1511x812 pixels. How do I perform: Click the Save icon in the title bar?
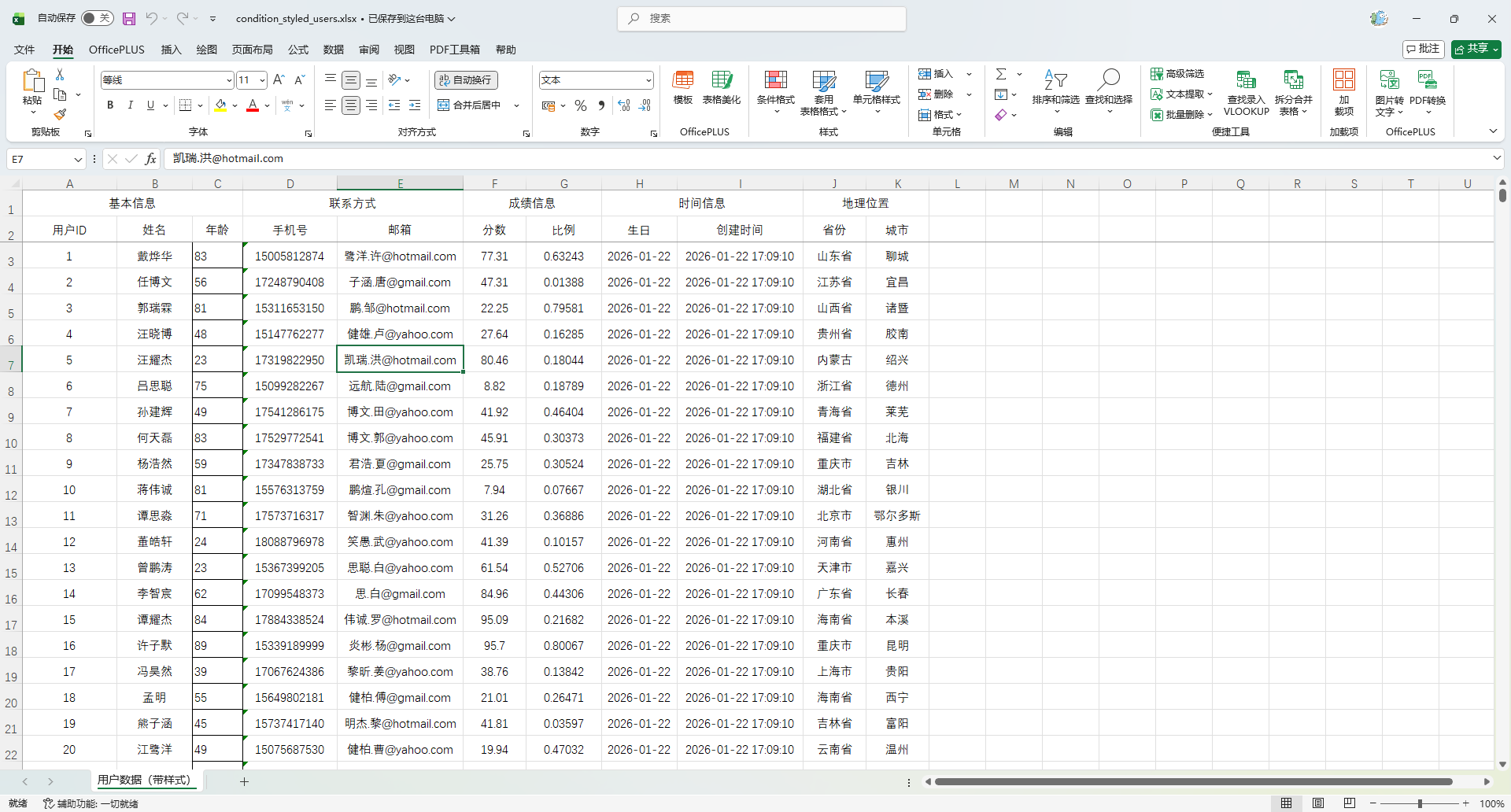point(129,18)
